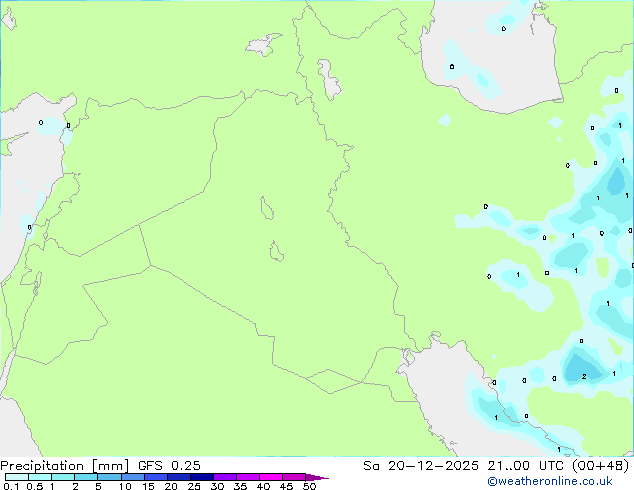Click the 20–25 mm dark blue swatch
634x490 pixels.
pos(179,477)
